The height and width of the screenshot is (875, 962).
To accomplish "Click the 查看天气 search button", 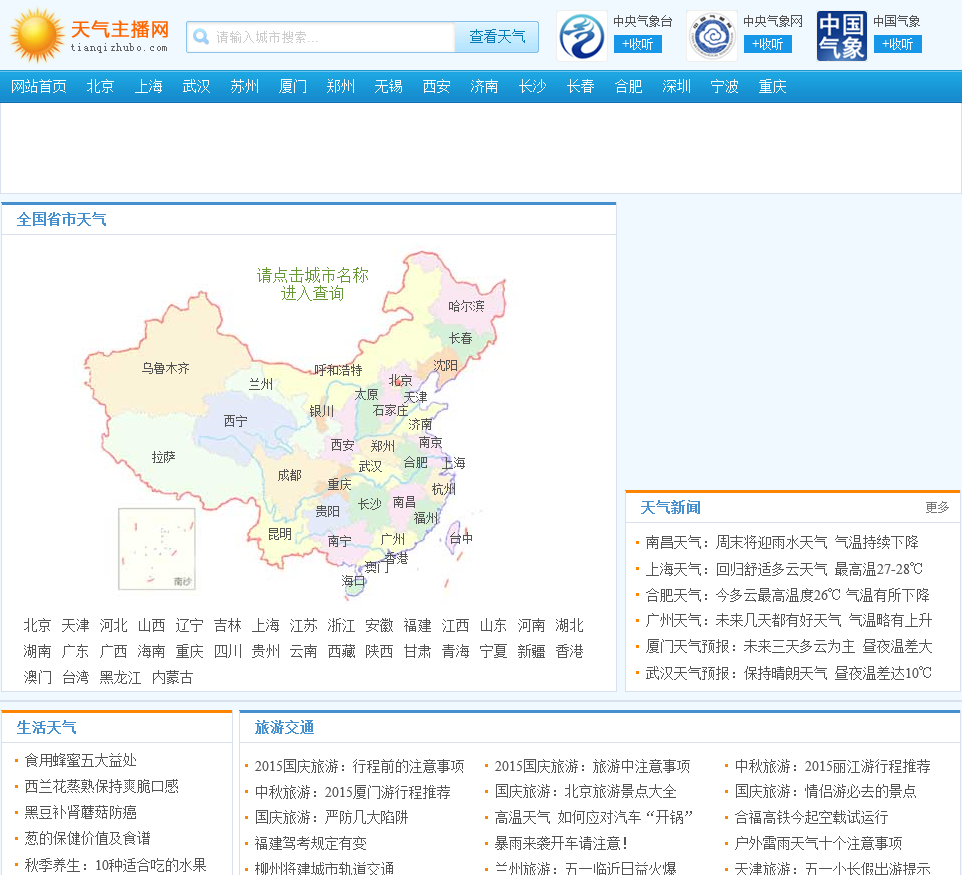I will point(497,37).
